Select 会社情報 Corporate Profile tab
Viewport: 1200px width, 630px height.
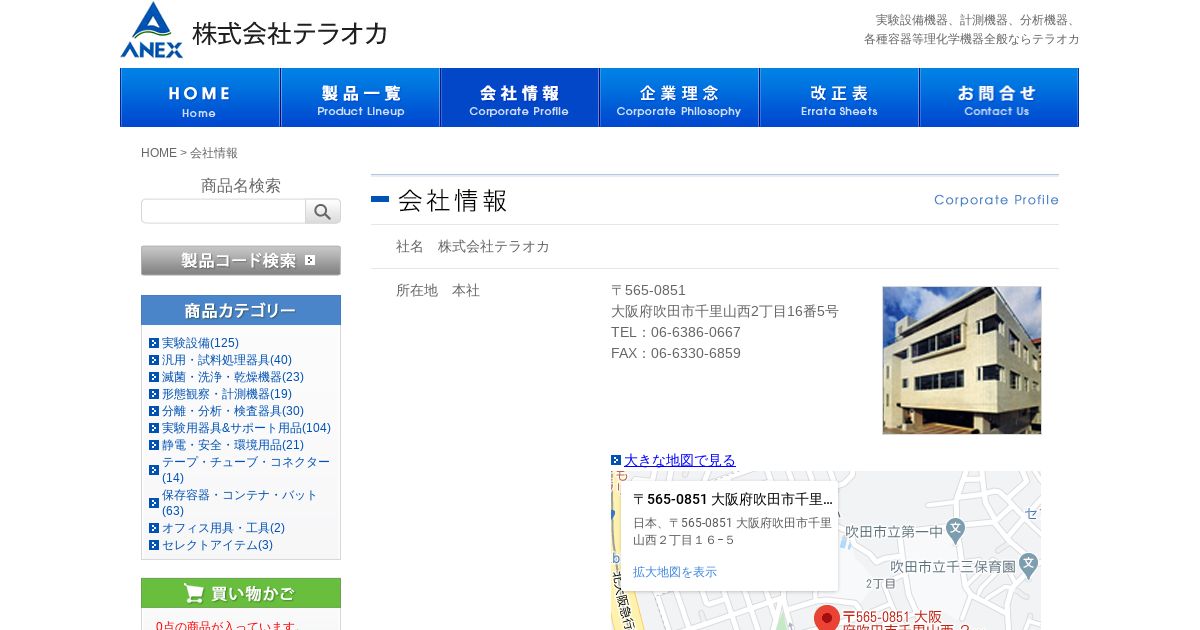coord(519,98)
